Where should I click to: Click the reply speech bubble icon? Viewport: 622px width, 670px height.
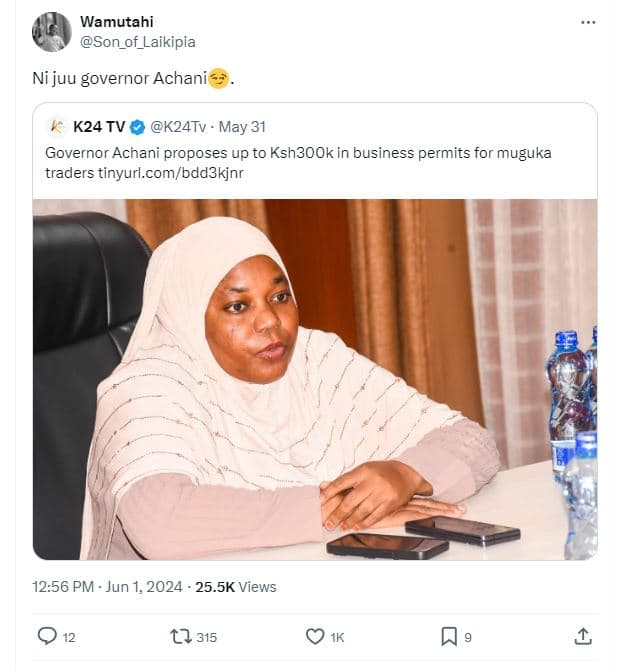pos(47,636)
